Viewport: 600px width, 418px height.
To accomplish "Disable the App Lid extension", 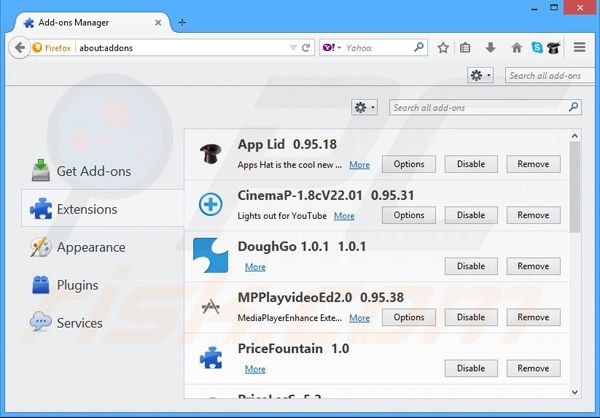I will [x=471, y=164].
